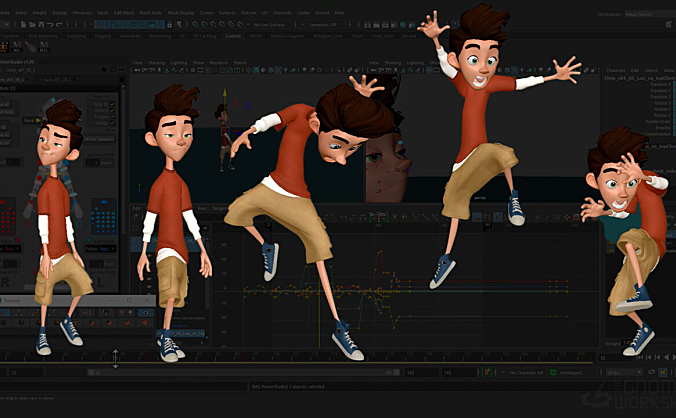
Task: Click the time slider at the current frame marker
Action: pyautogui.click(x=115, y=357)
